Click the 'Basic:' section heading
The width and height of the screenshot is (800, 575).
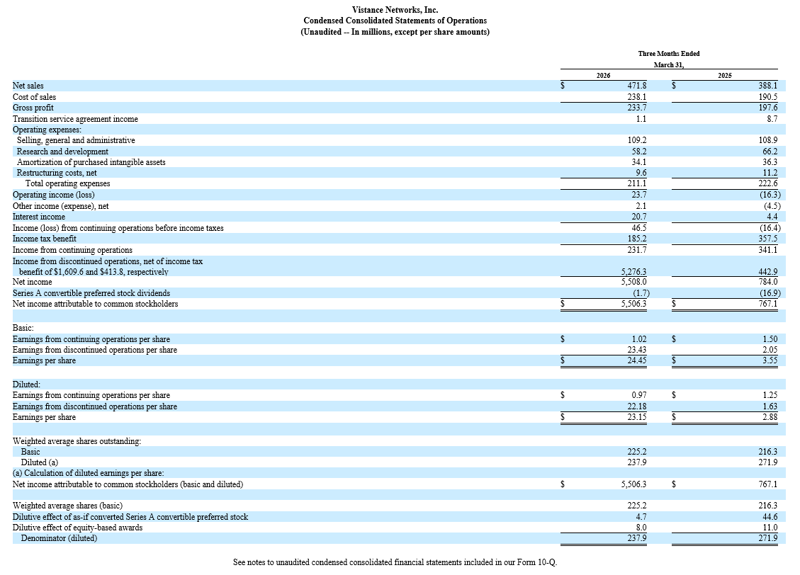pos(23,328)
